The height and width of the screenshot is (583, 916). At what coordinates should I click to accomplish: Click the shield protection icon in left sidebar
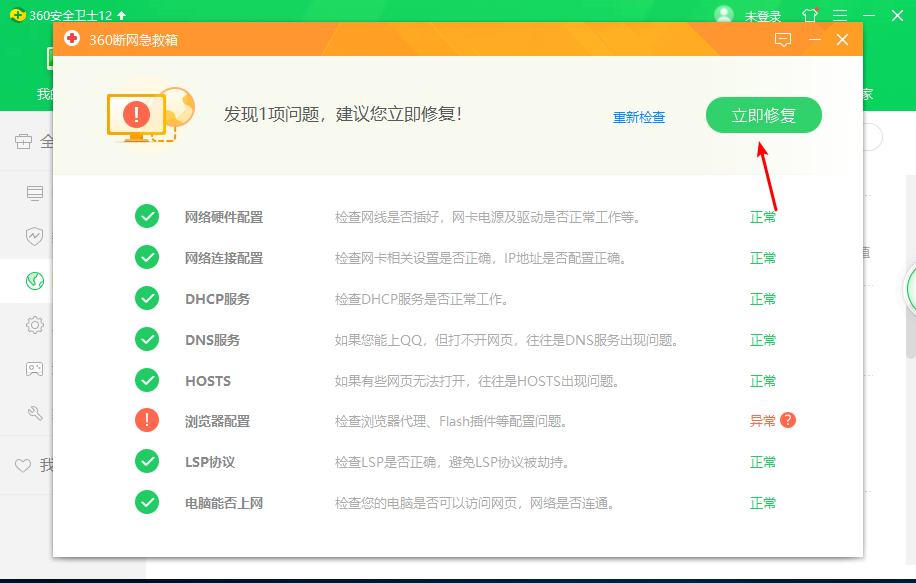coord(33,237)
